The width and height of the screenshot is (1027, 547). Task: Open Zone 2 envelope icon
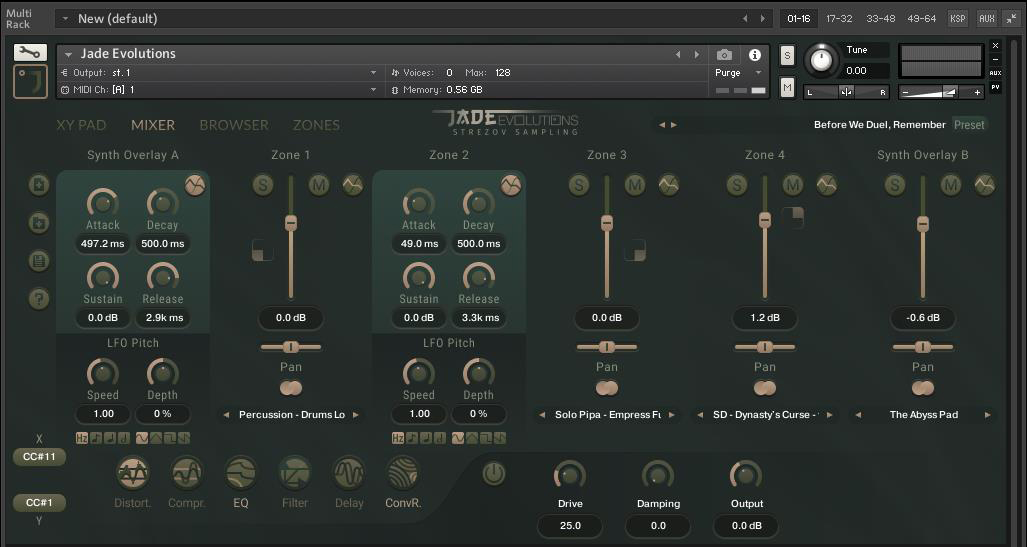point(511,185)
